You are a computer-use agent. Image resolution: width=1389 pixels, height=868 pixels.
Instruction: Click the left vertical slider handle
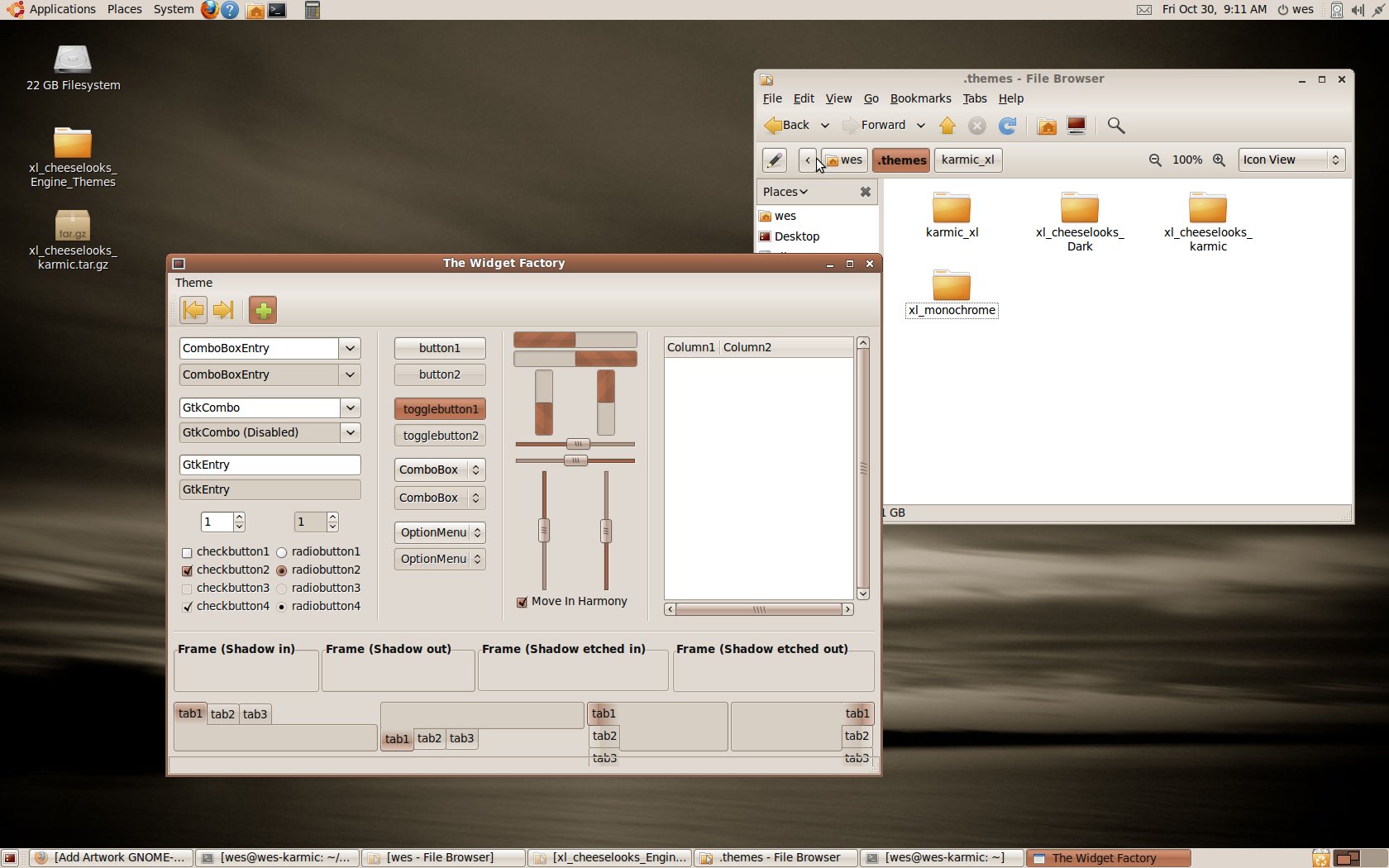click(544, 530)
